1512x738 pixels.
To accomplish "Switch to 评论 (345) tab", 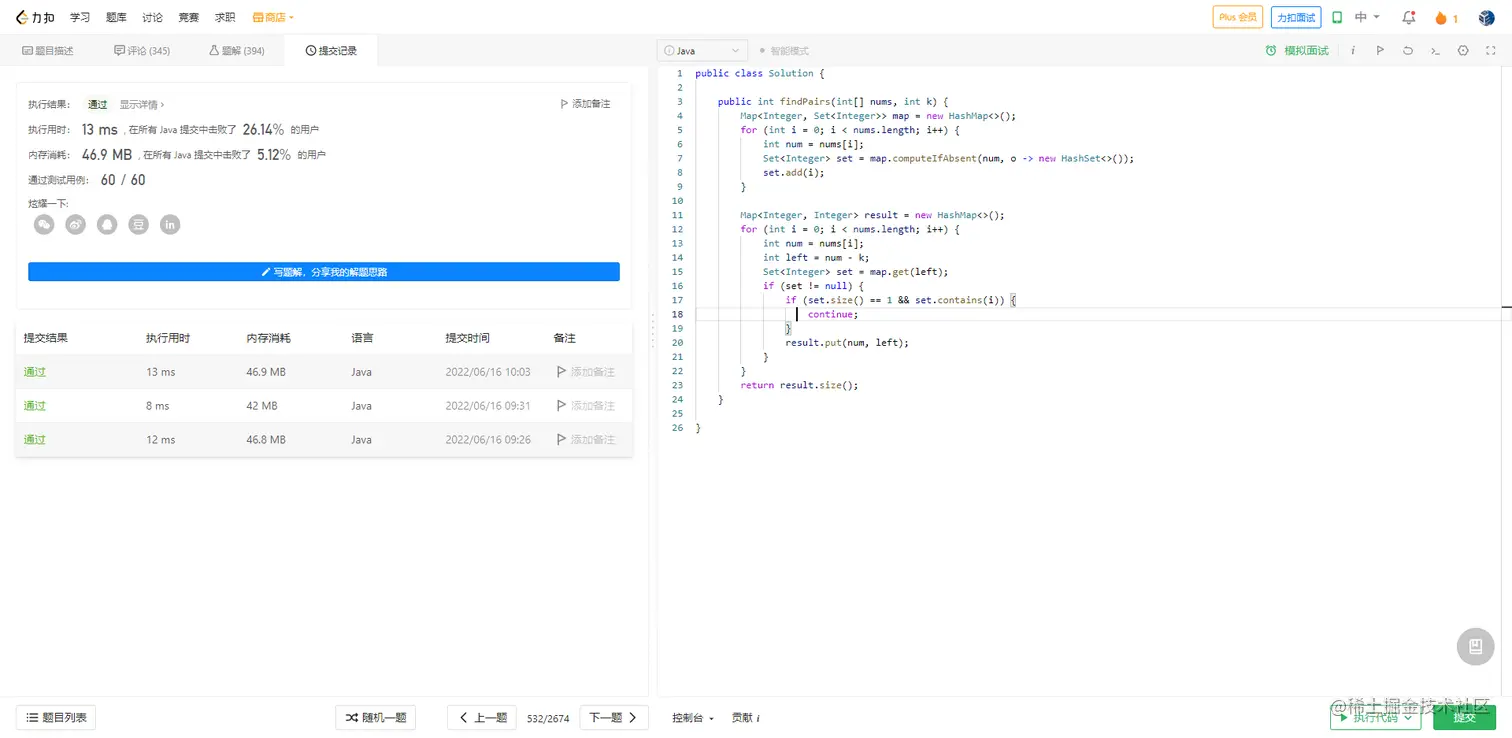I will [142, 51].
